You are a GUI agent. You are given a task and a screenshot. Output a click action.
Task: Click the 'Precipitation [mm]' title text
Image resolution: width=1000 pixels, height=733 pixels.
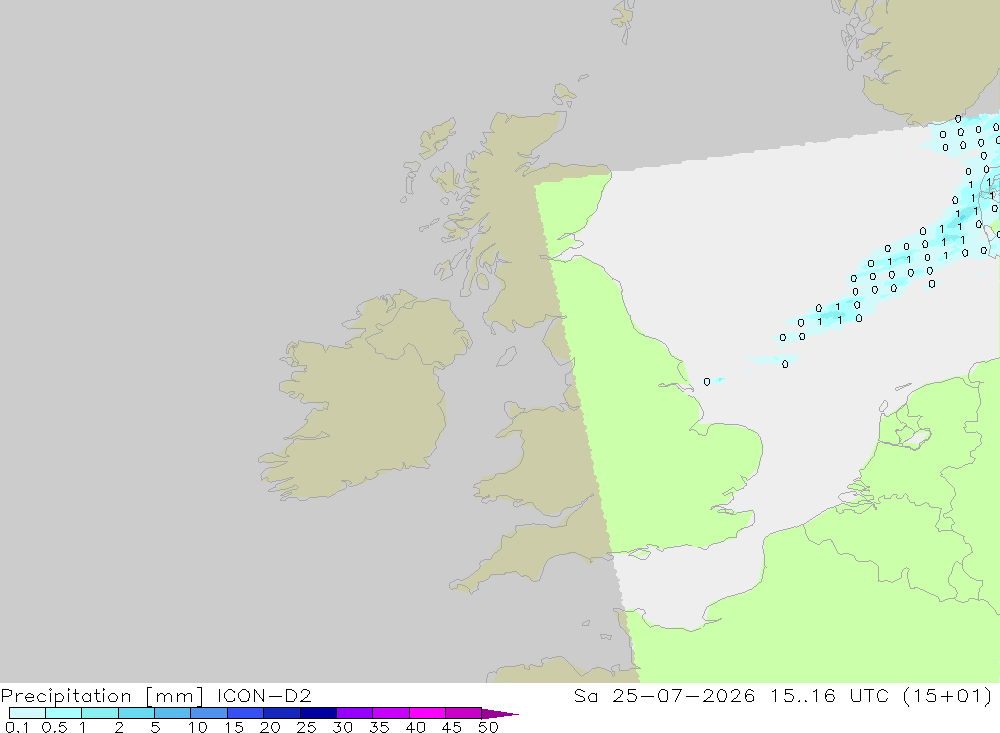coord(102,696)
